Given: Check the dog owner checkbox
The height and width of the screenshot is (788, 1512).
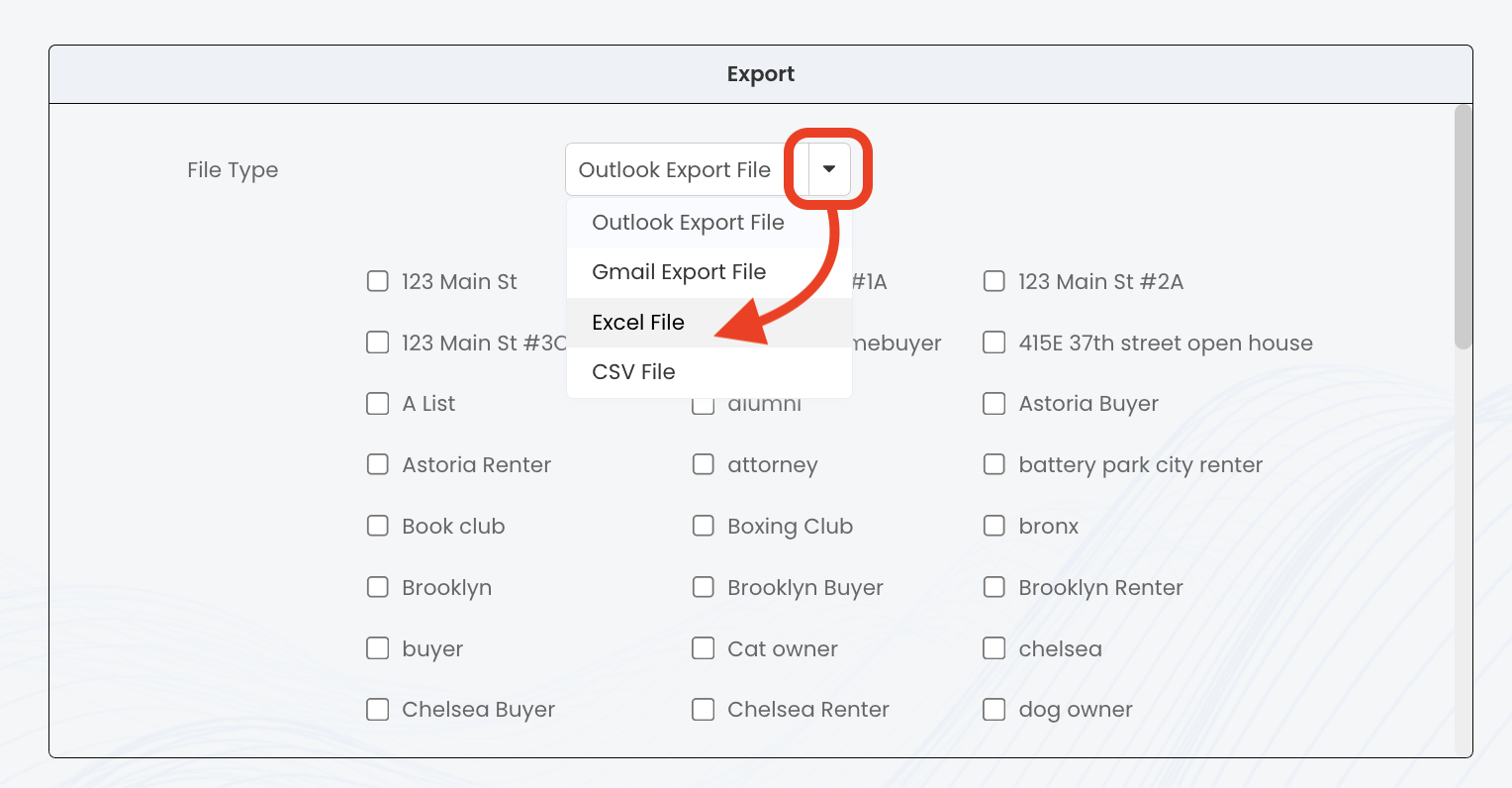Looking at the screenshot, I should [994, 710].
